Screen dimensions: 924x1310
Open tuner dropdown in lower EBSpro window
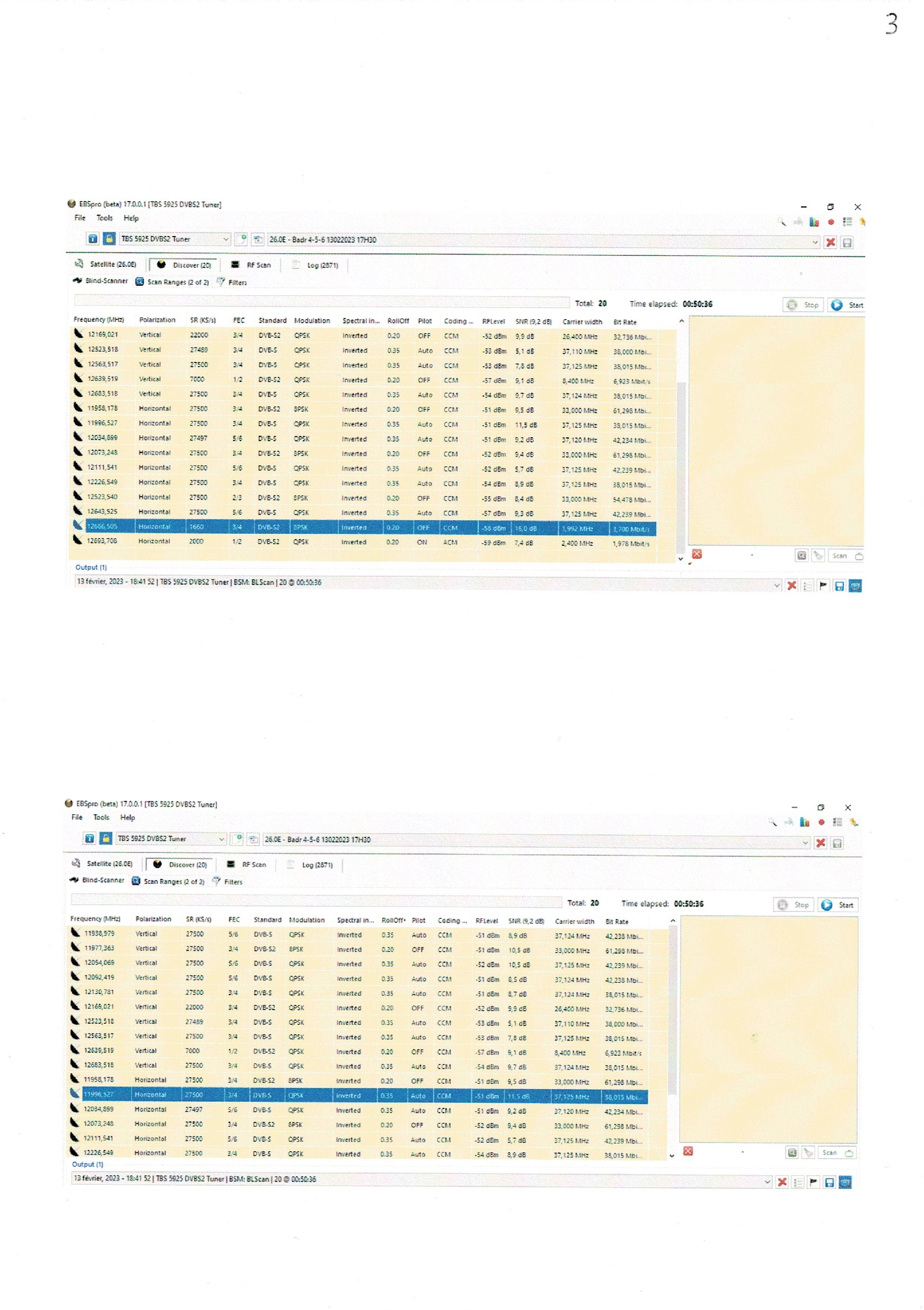coord(170,839)
